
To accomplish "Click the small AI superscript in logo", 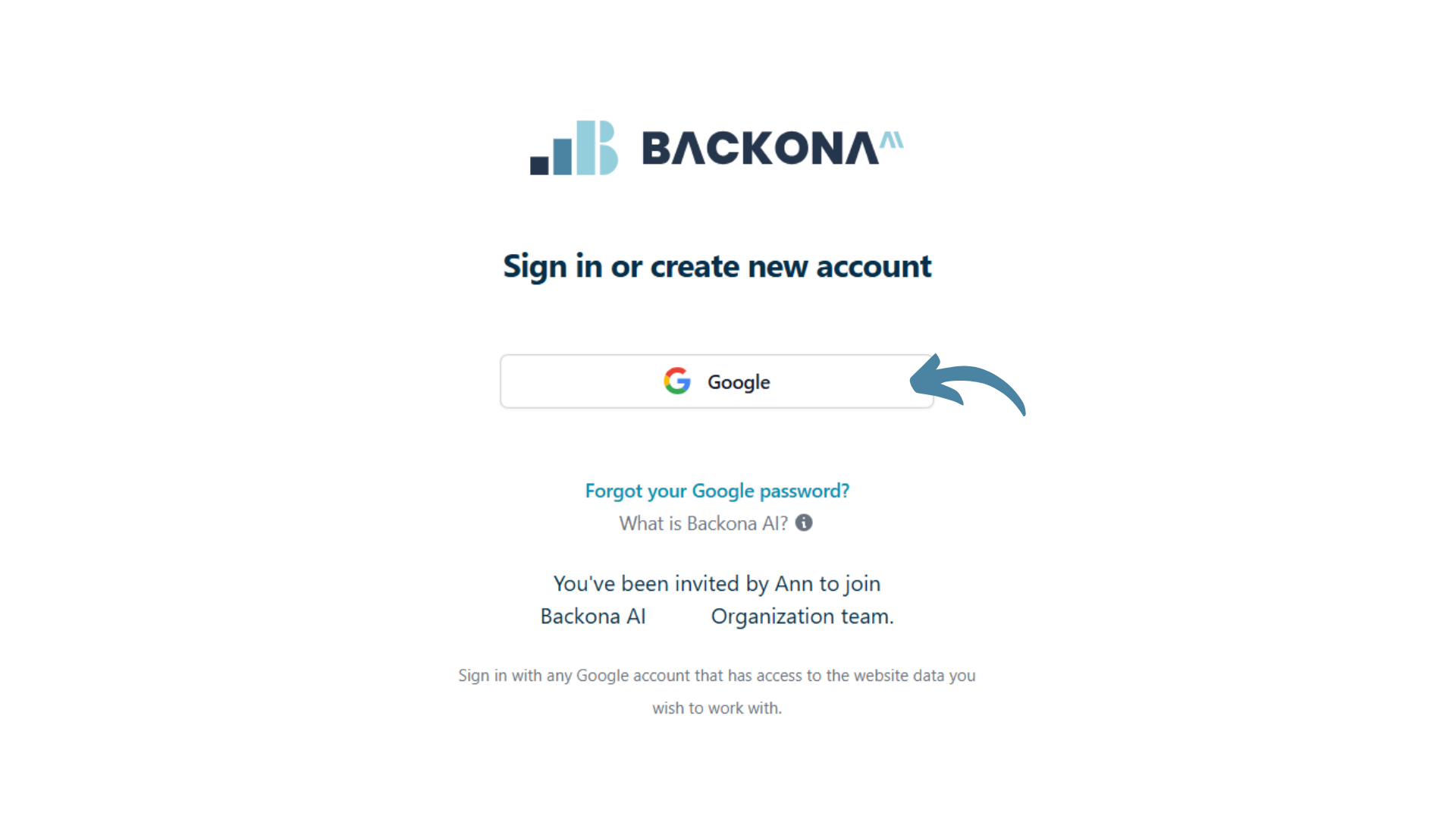I will point(892,140).
